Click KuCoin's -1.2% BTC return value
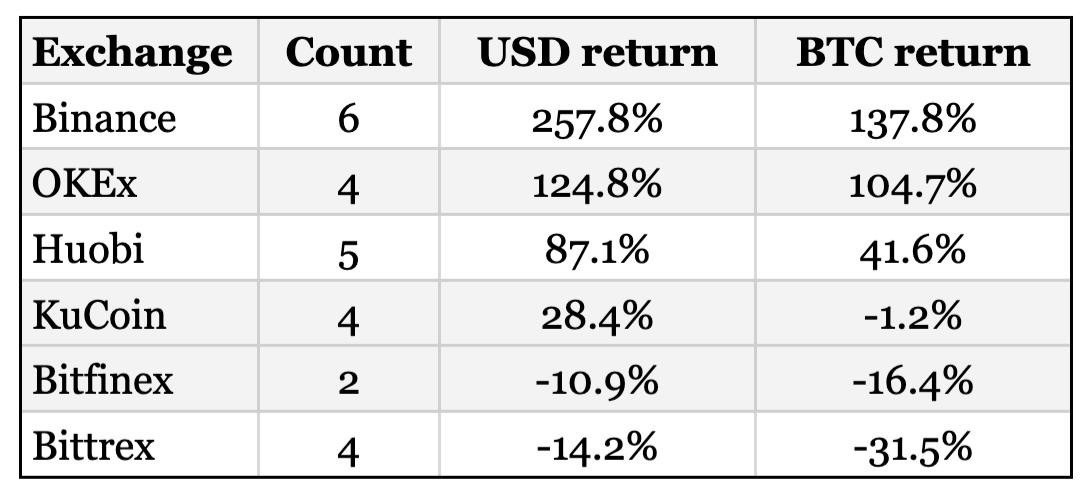 (x=912, y=315)
